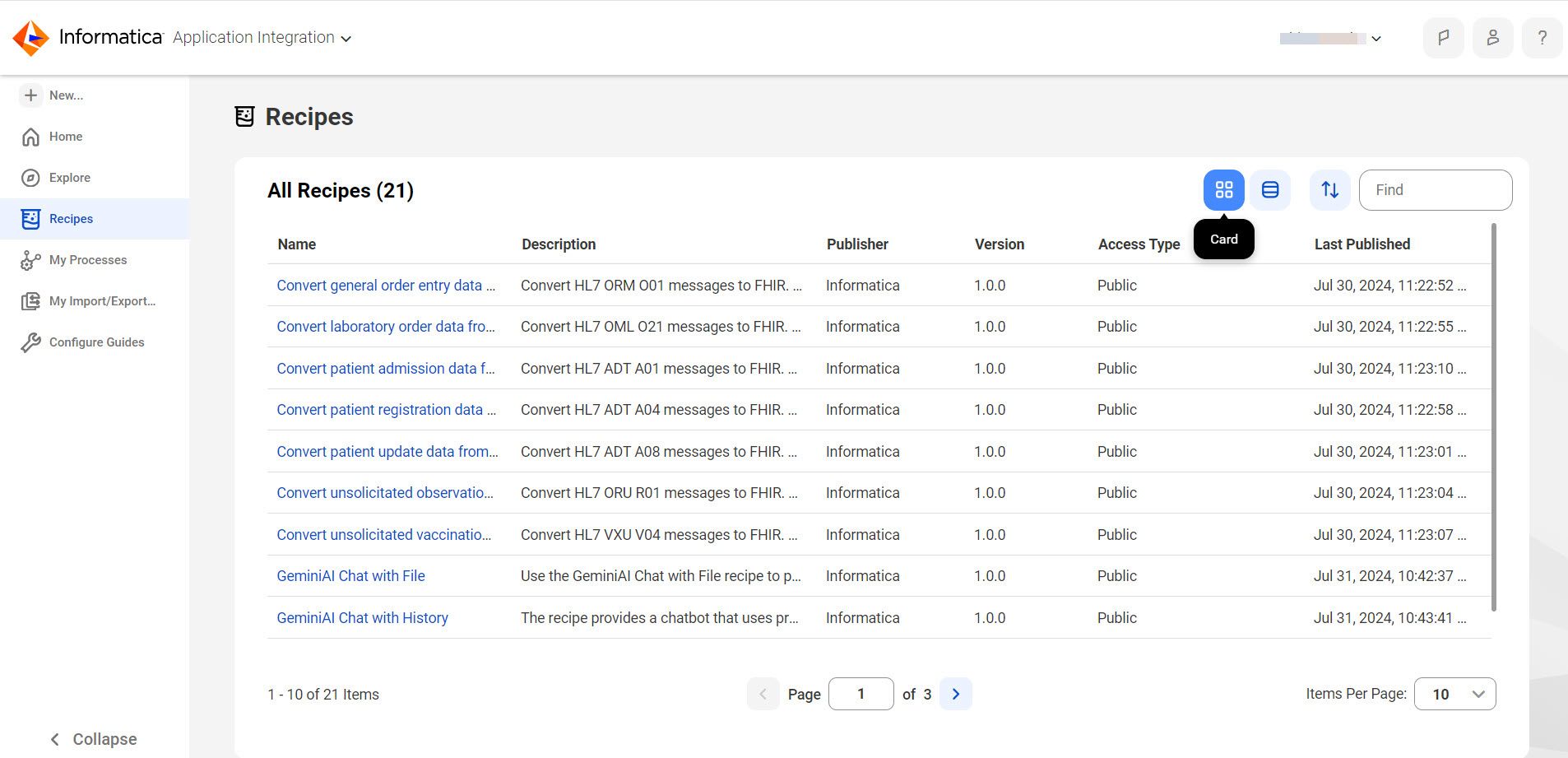Open Convert patient admission data recipe
This screenshot has height=758, width=1568.
pos(386,369)
